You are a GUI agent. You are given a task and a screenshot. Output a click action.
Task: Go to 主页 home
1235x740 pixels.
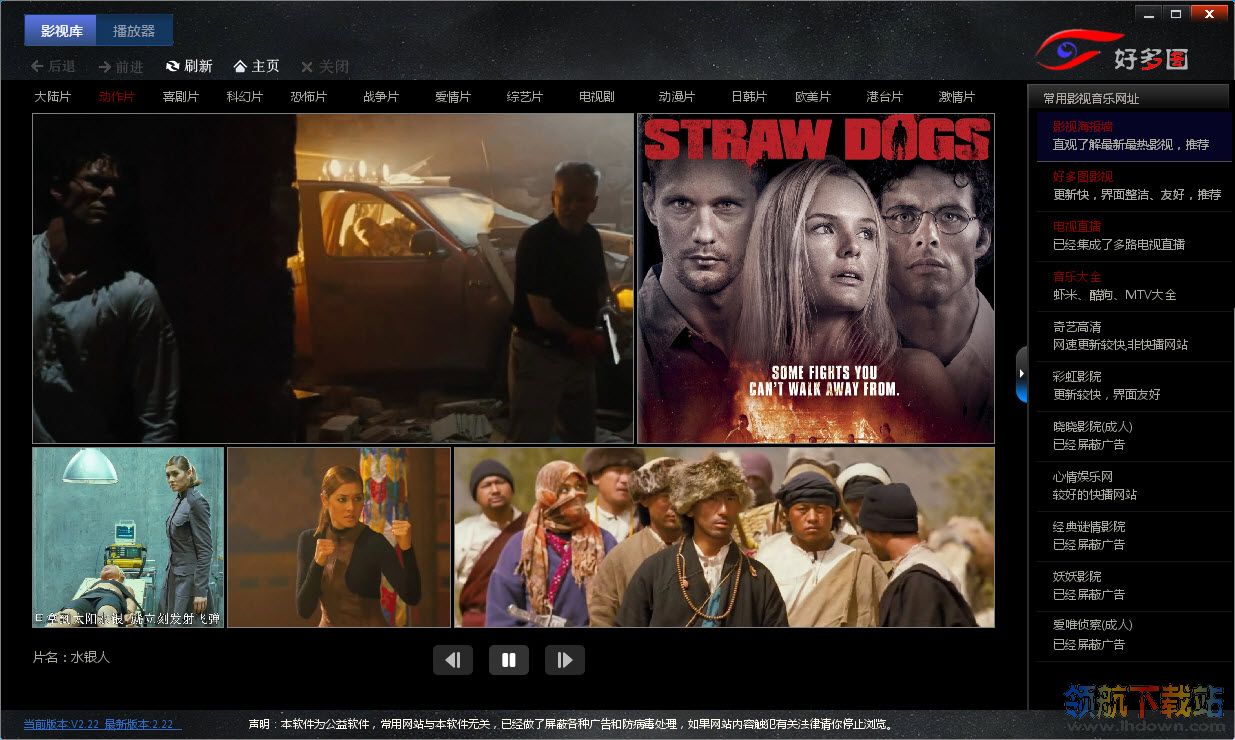257,66
